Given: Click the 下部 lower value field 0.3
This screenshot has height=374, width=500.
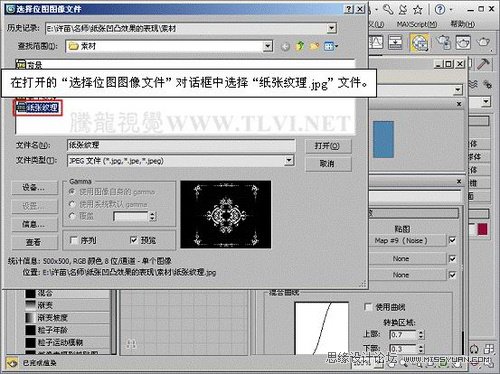Looking at the screenshot, I should click(x=403, y=349).
